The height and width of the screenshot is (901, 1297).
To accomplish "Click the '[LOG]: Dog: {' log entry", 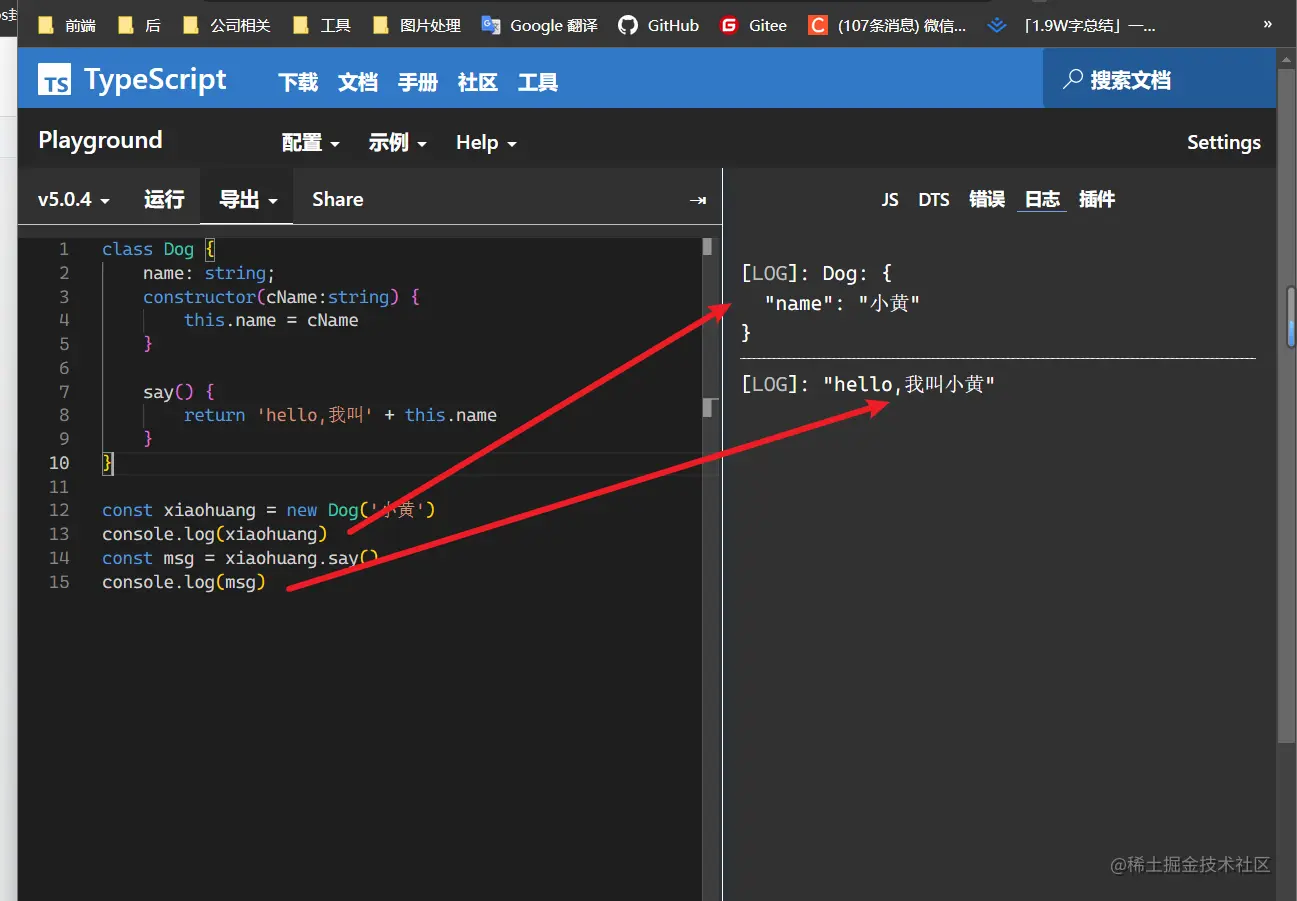I will click(816, 273).
